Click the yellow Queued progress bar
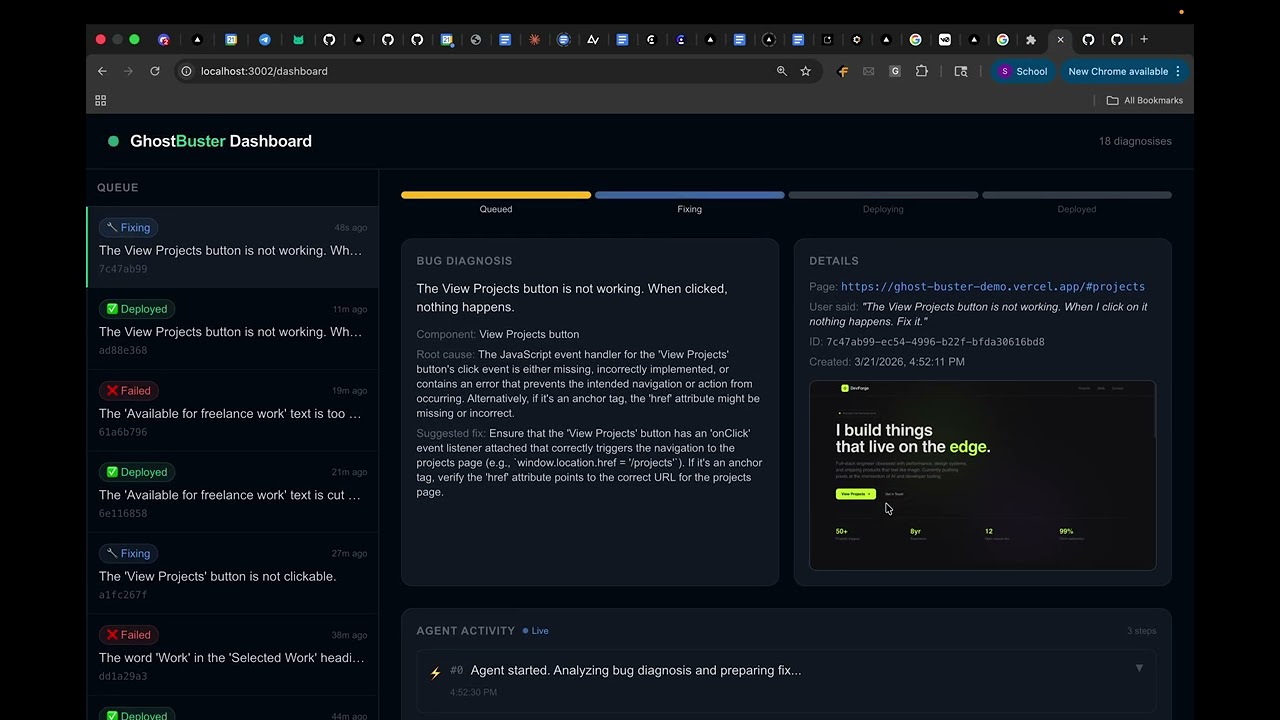This screenshot has height=720, width=1280. pos(496,195)
